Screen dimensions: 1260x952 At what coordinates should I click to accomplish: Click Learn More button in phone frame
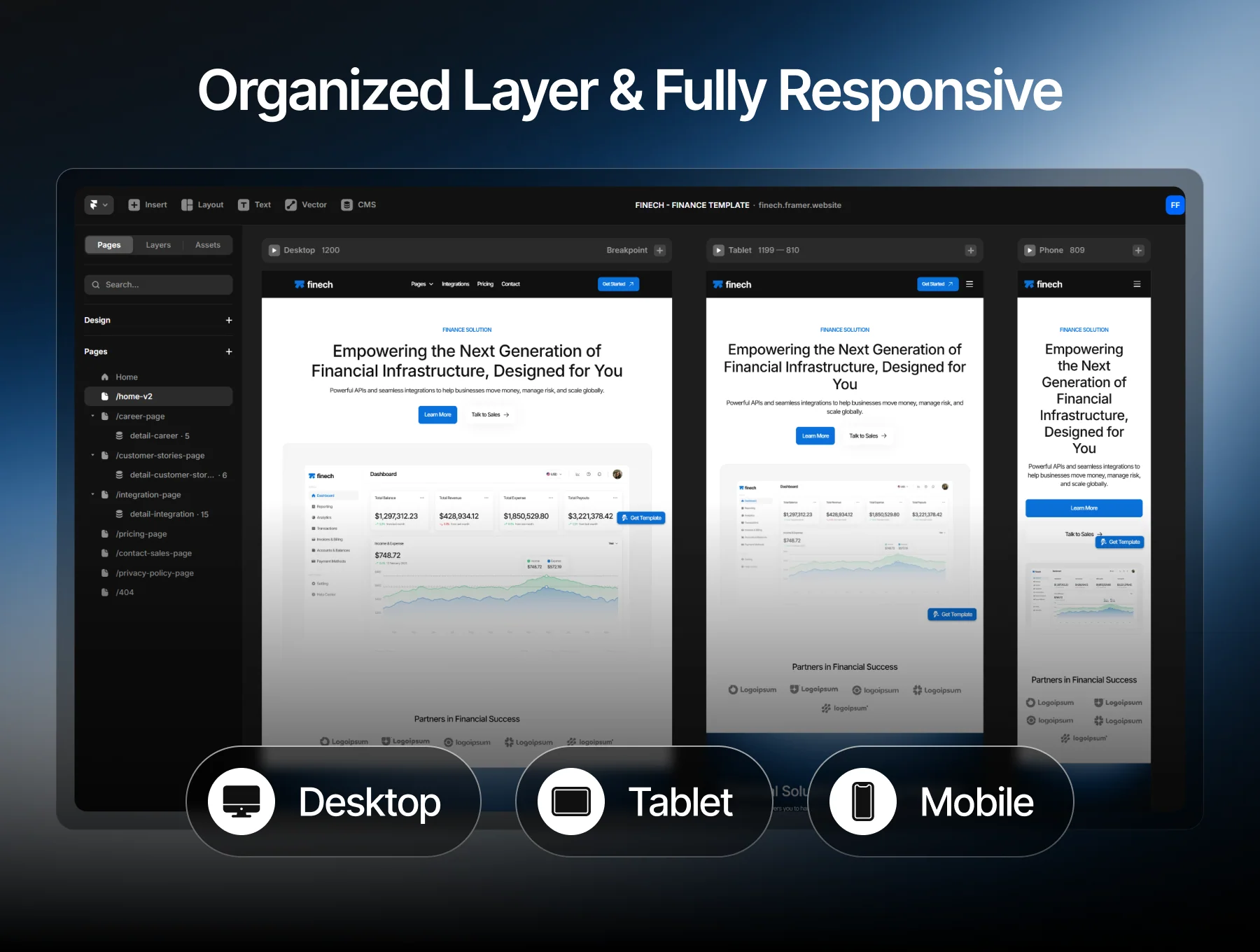1084,508
